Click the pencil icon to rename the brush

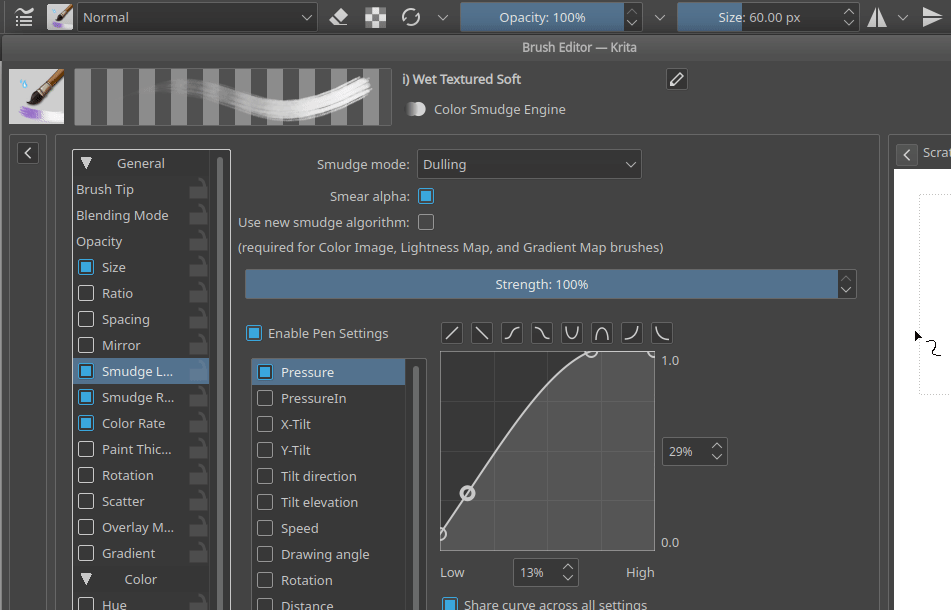click(677, 79)
